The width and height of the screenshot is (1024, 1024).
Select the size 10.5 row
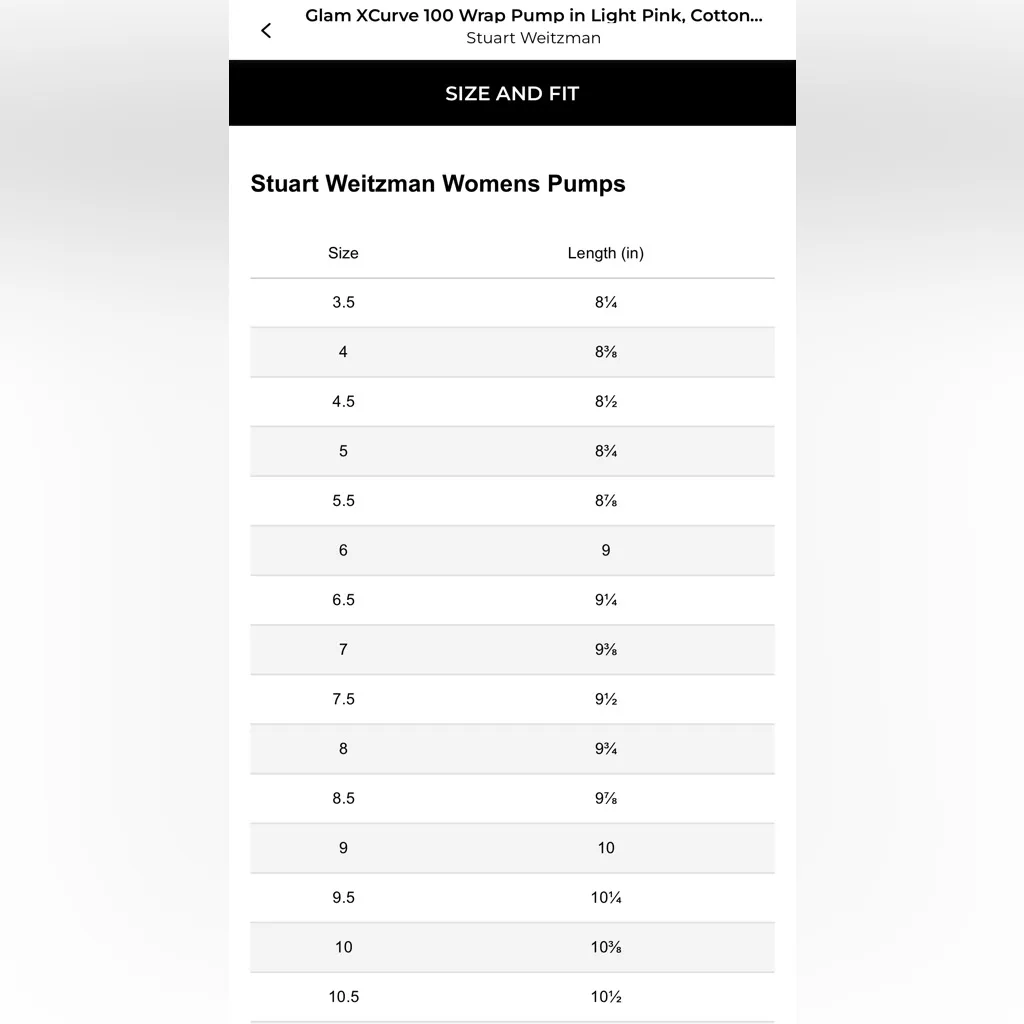[x=512, y=997]
